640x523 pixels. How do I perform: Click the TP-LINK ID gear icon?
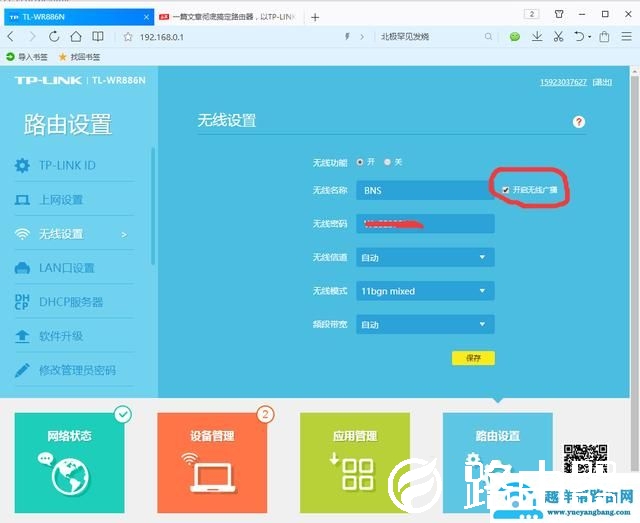(22, 165)
